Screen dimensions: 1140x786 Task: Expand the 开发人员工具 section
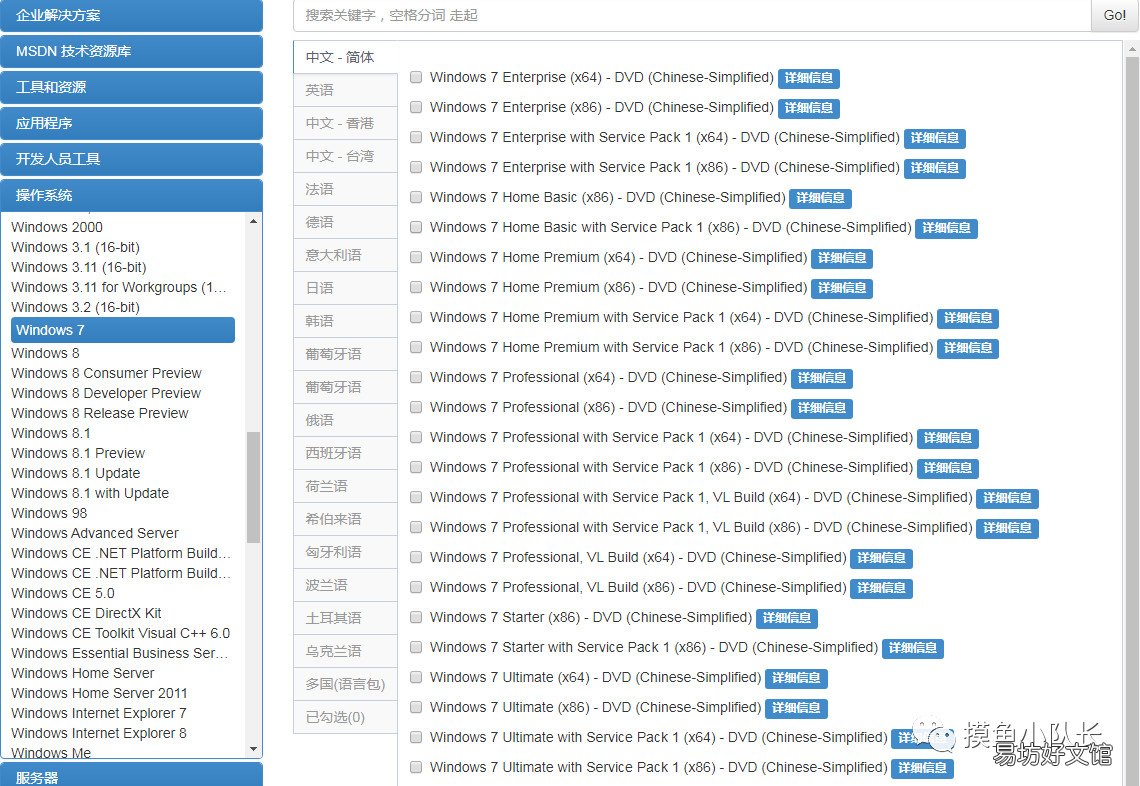click(132, 159)
